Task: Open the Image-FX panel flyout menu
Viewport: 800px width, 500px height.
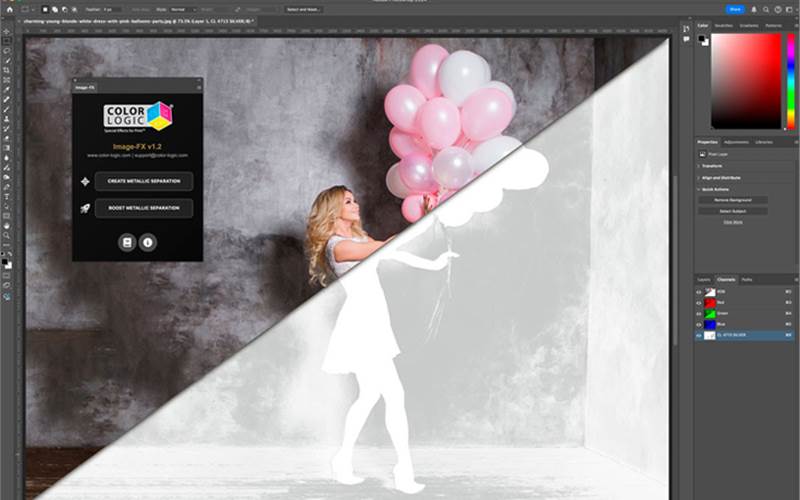Action: 198,87
